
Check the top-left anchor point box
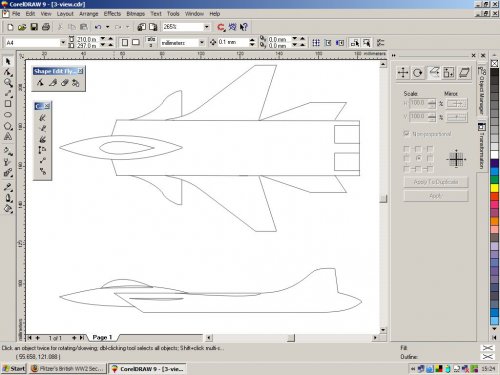click(x=406, y=149)
